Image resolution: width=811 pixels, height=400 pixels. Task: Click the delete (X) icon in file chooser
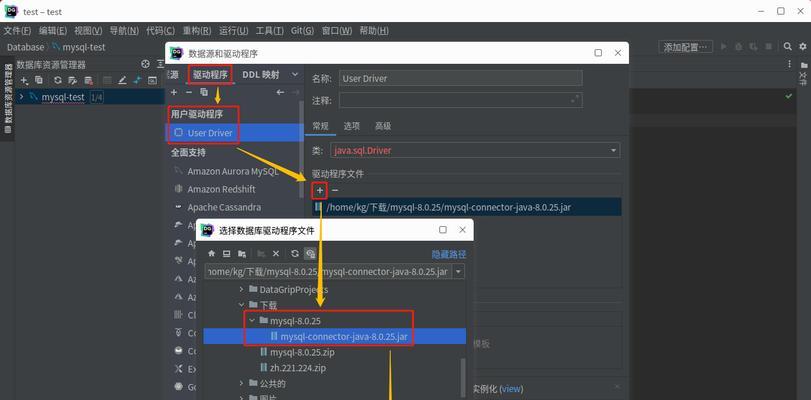[x=276, y=254]
